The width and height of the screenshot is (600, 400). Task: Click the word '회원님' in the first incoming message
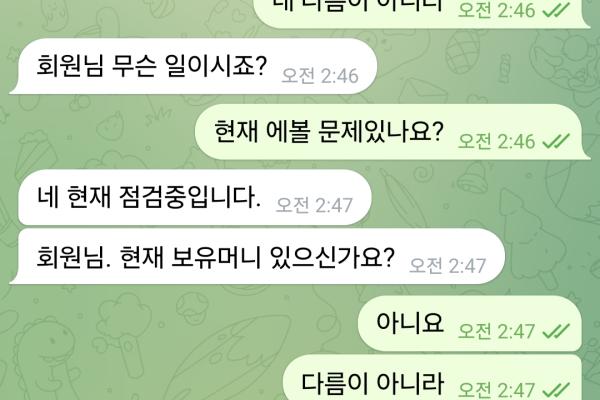[x=70, y=66]
